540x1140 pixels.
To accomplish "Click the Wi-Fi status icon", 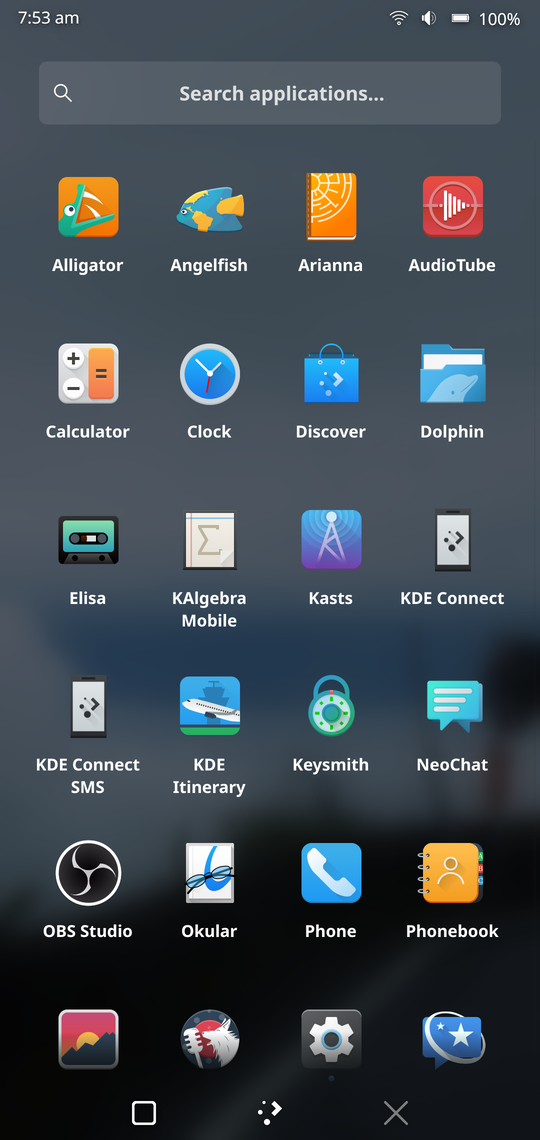I will 398,18.
